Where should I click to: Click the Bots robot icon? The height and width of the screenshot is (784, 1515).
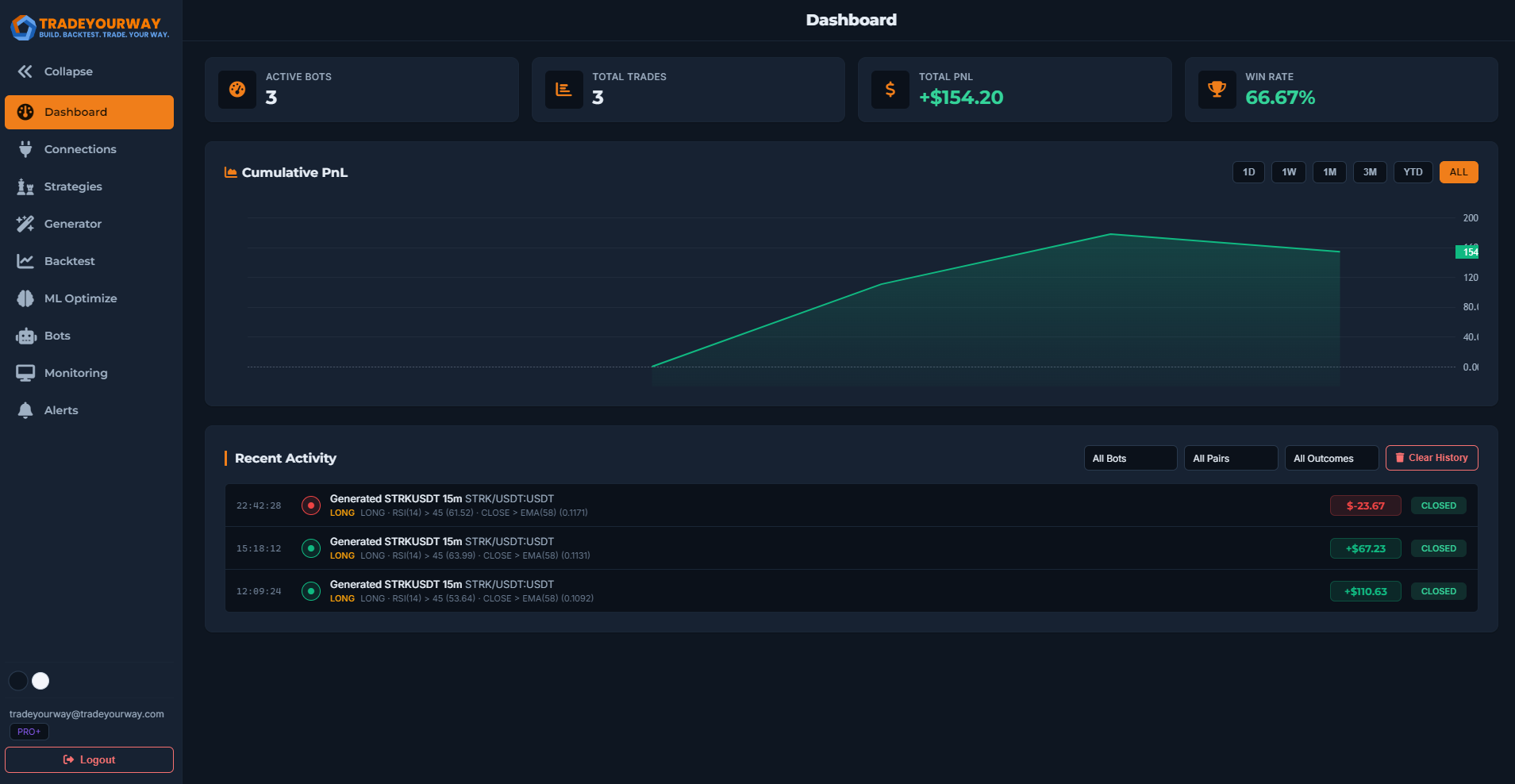25,336
